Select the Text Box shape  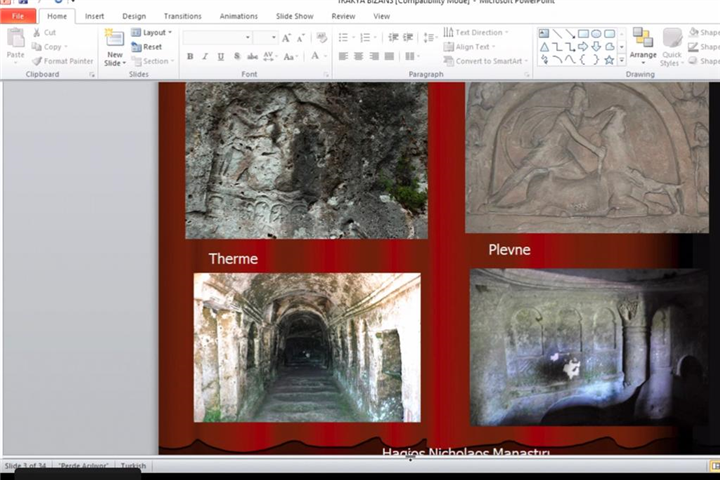pos(544,34)
